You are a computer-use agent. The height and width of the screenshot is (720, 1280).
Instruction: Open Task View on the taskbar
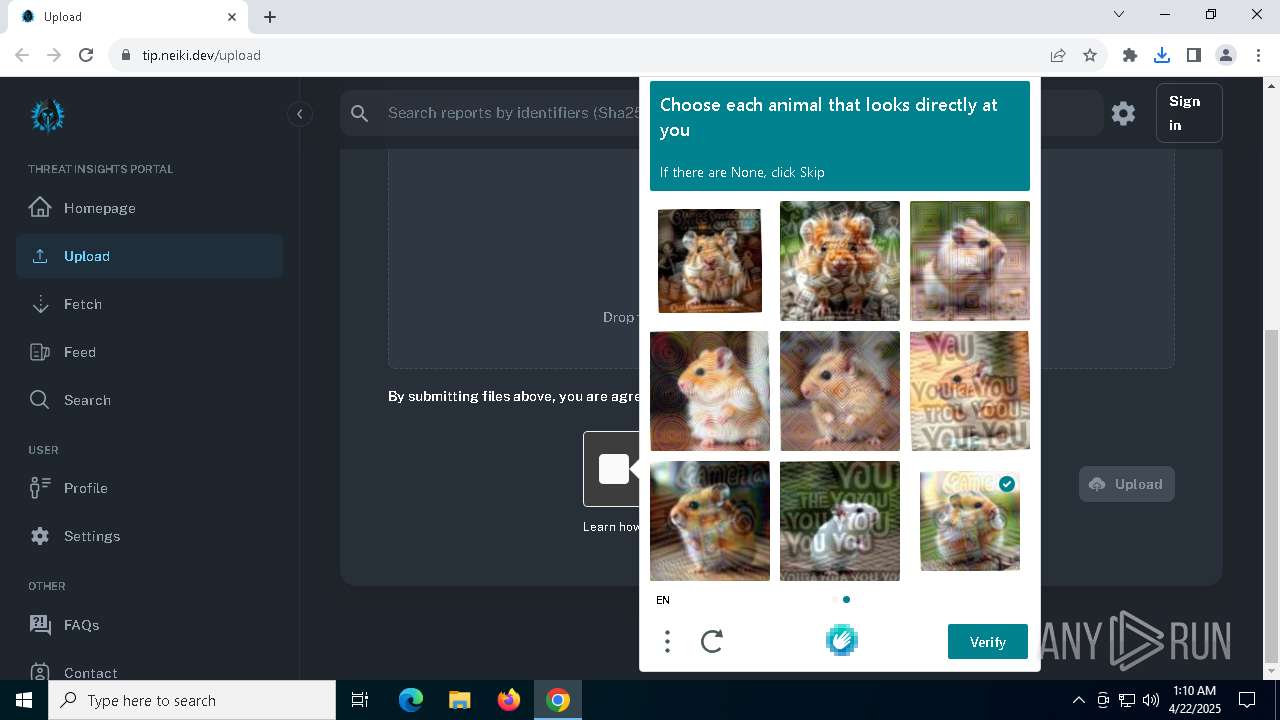pos(360,700)
